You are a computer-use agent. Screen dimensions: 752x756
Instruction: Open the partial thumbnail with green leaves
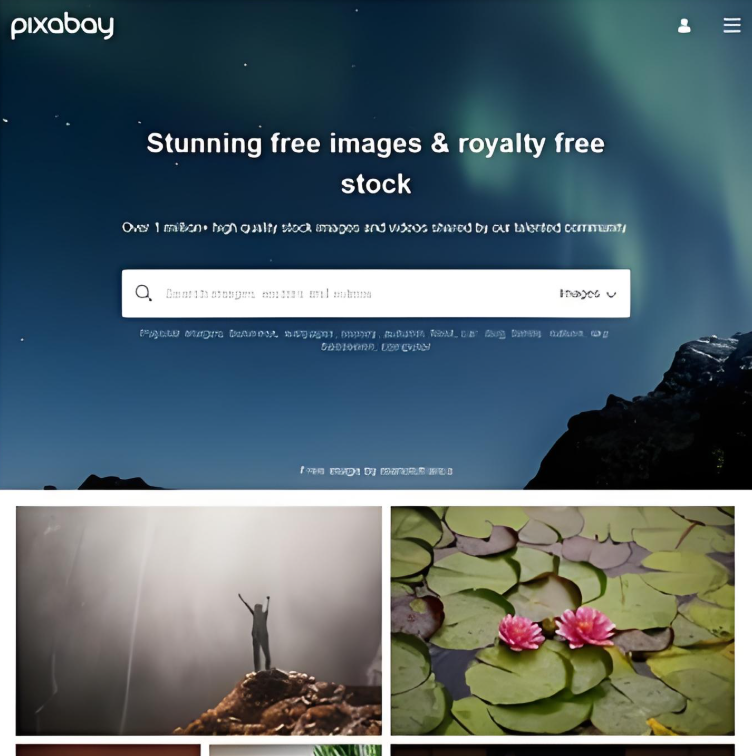tap(295, 750)
